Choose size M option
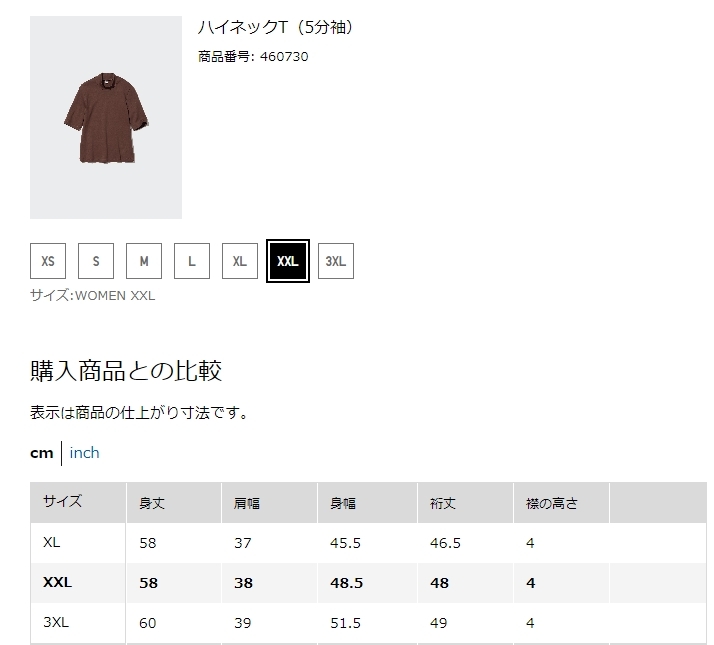 144,261
